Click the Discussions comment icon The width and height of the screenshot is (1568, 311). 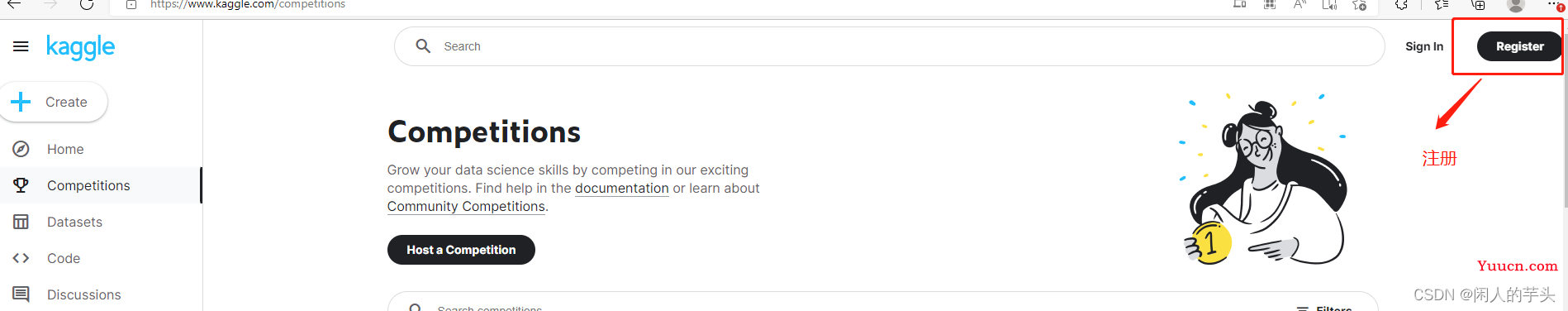[x=21, y=294]
